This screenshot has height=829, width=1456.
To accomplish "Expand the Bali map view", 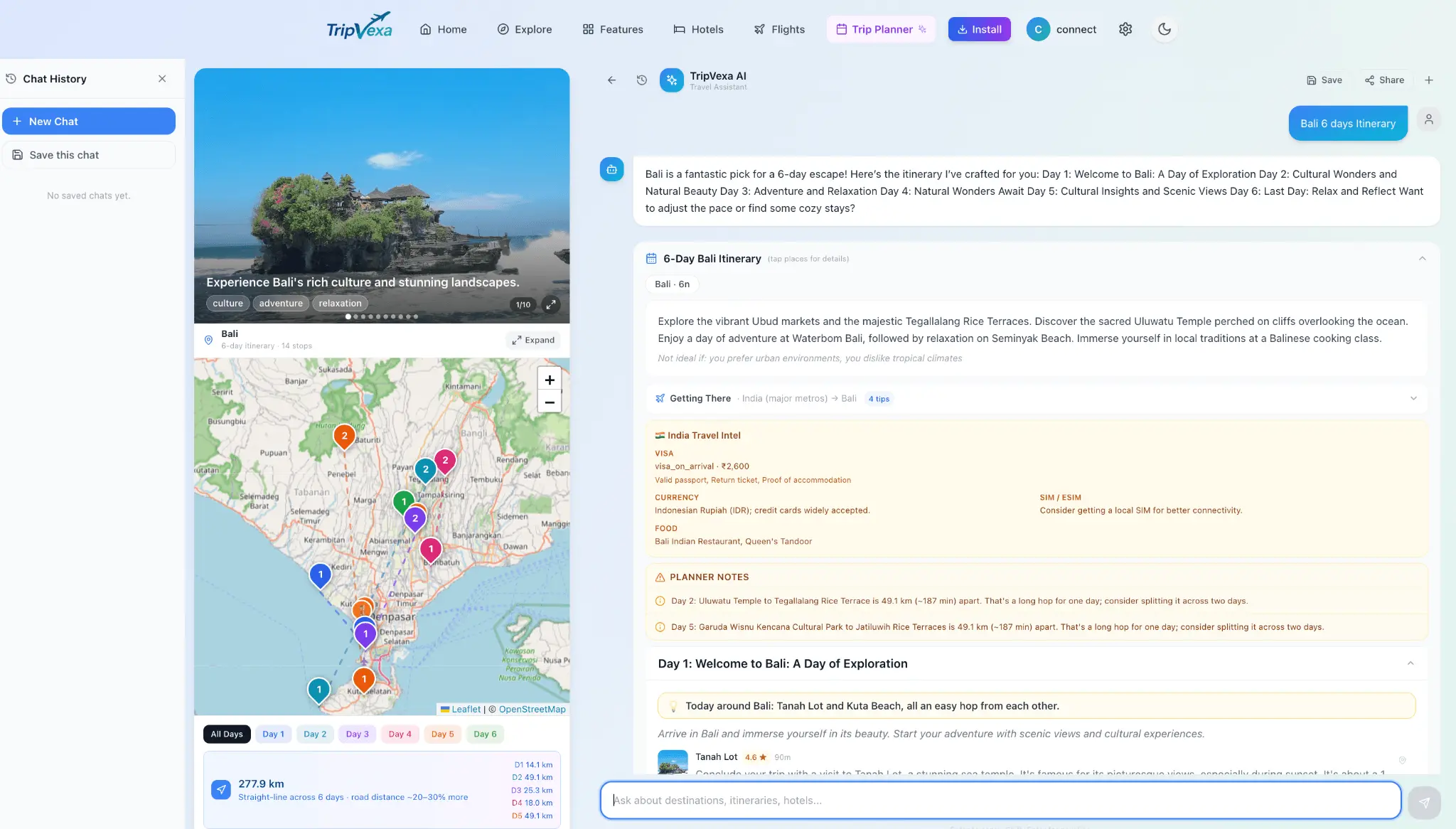I will pos(533,340).
